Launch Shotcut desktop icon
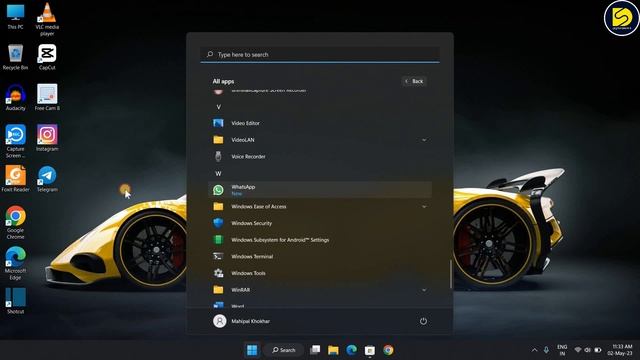This screenshot has height=360, width=640. point(16,301)
